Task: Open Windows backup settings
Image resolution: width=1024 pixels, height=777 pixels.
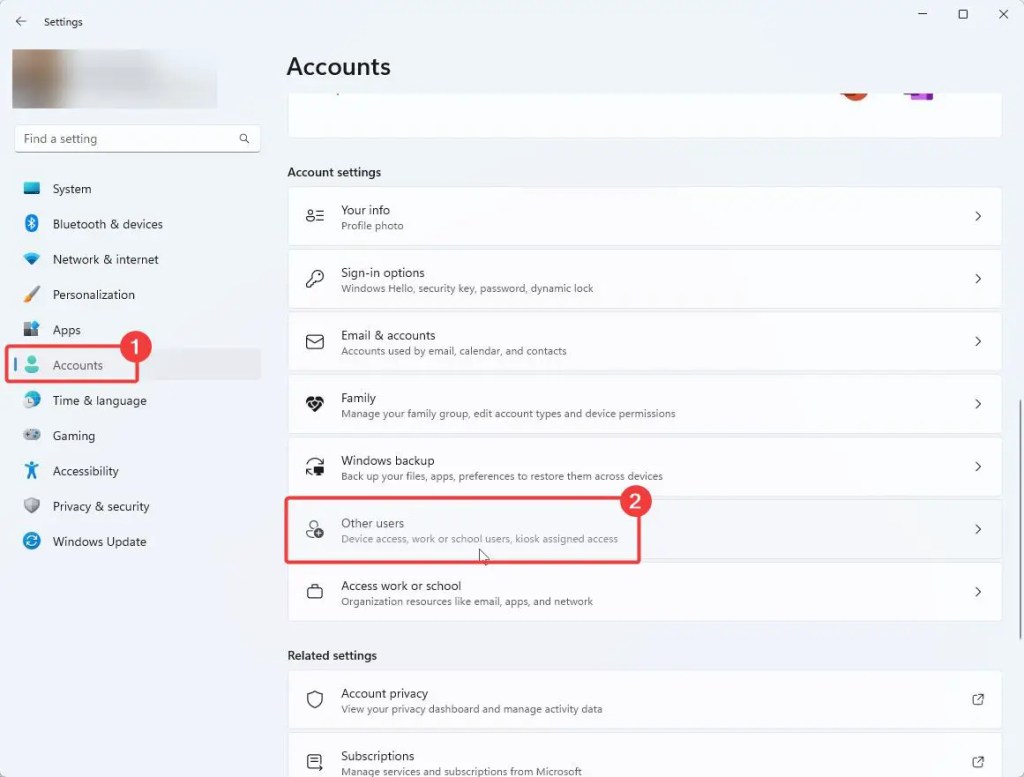Action: 645,467
